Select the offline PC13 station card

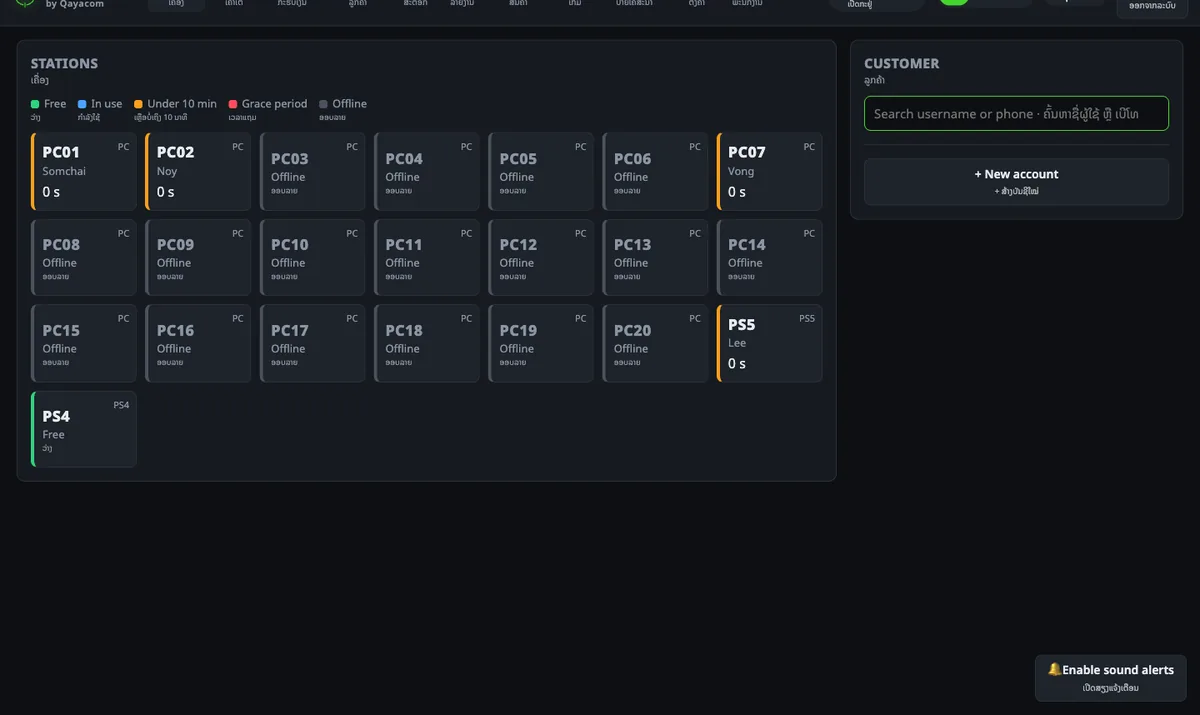point(656,258)
